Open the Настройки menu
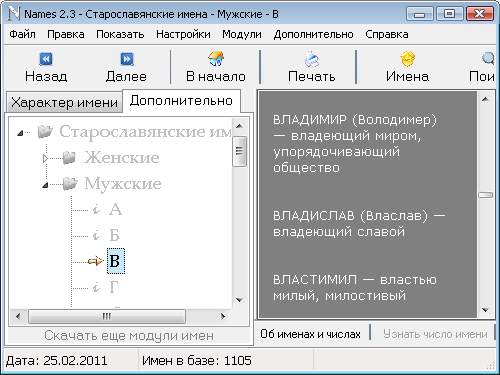This screenshot has height=375, width=500. (183, 34)
